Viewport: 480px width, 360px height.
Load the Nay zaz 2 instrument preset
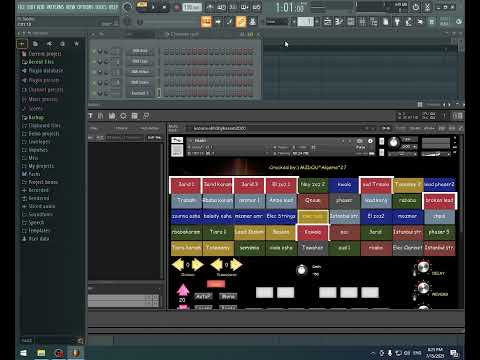click(313, 184)
